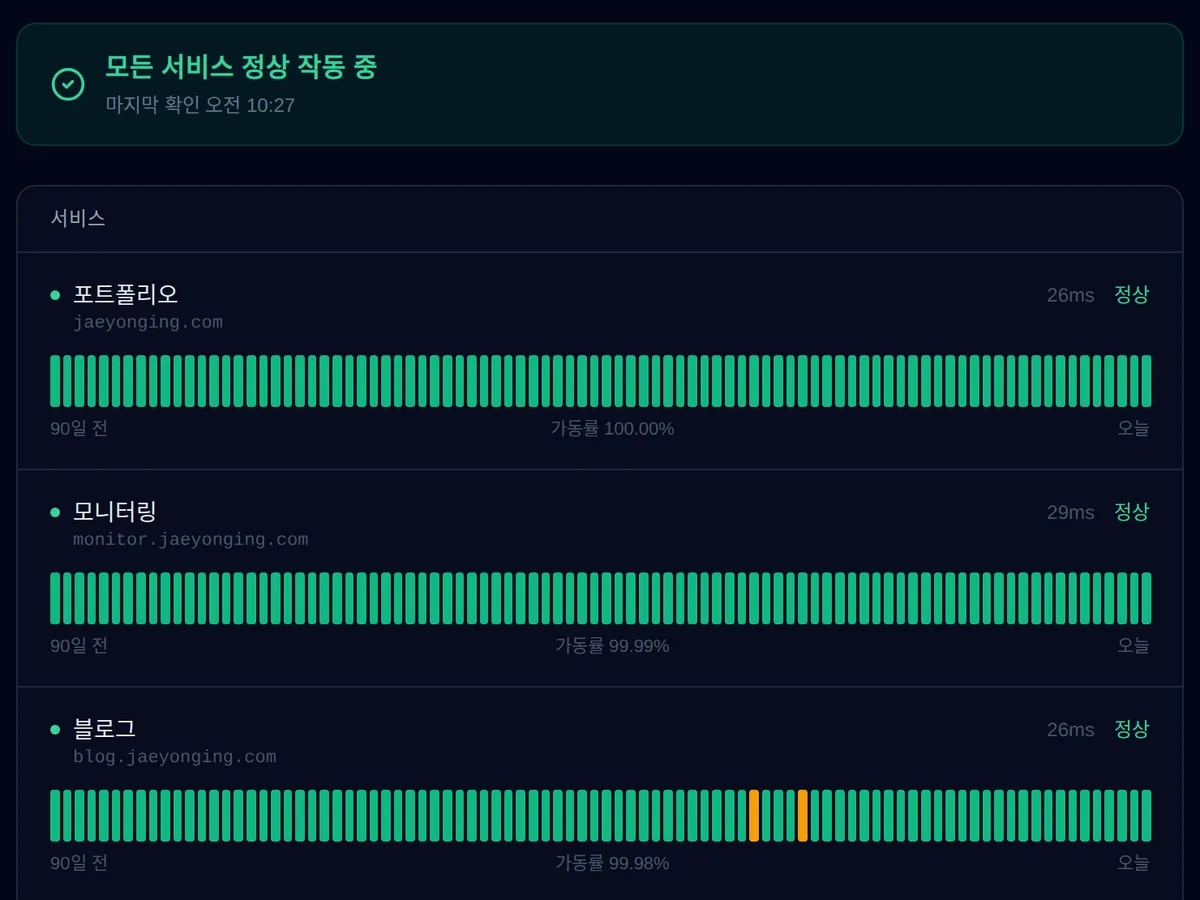Click 블로그's 26ms response time
This screenshot has height=900, width=1200.
click(x=1071, y=730)
